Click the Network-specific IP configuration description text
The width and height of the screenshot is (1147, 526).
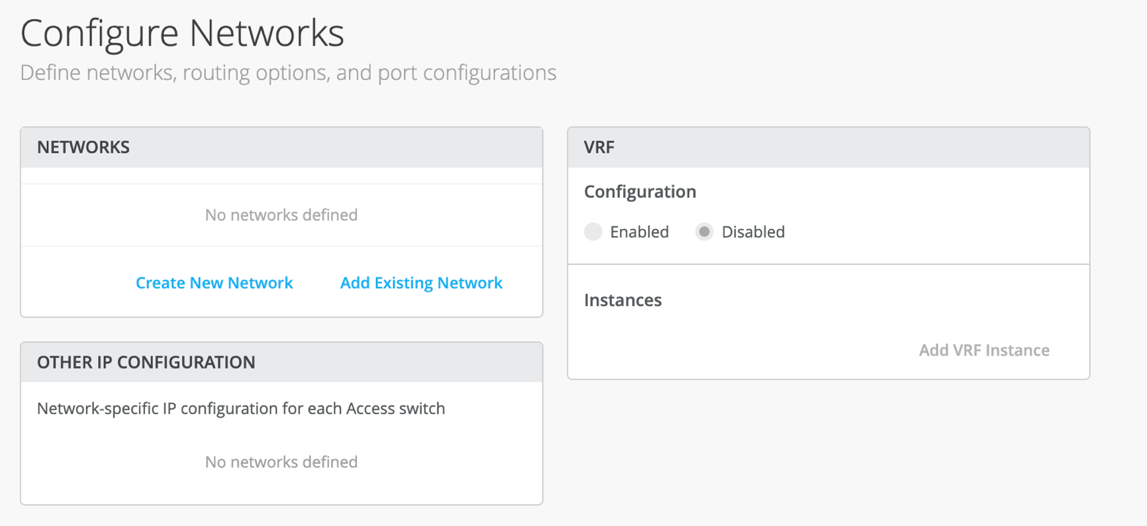pos(241,408)
